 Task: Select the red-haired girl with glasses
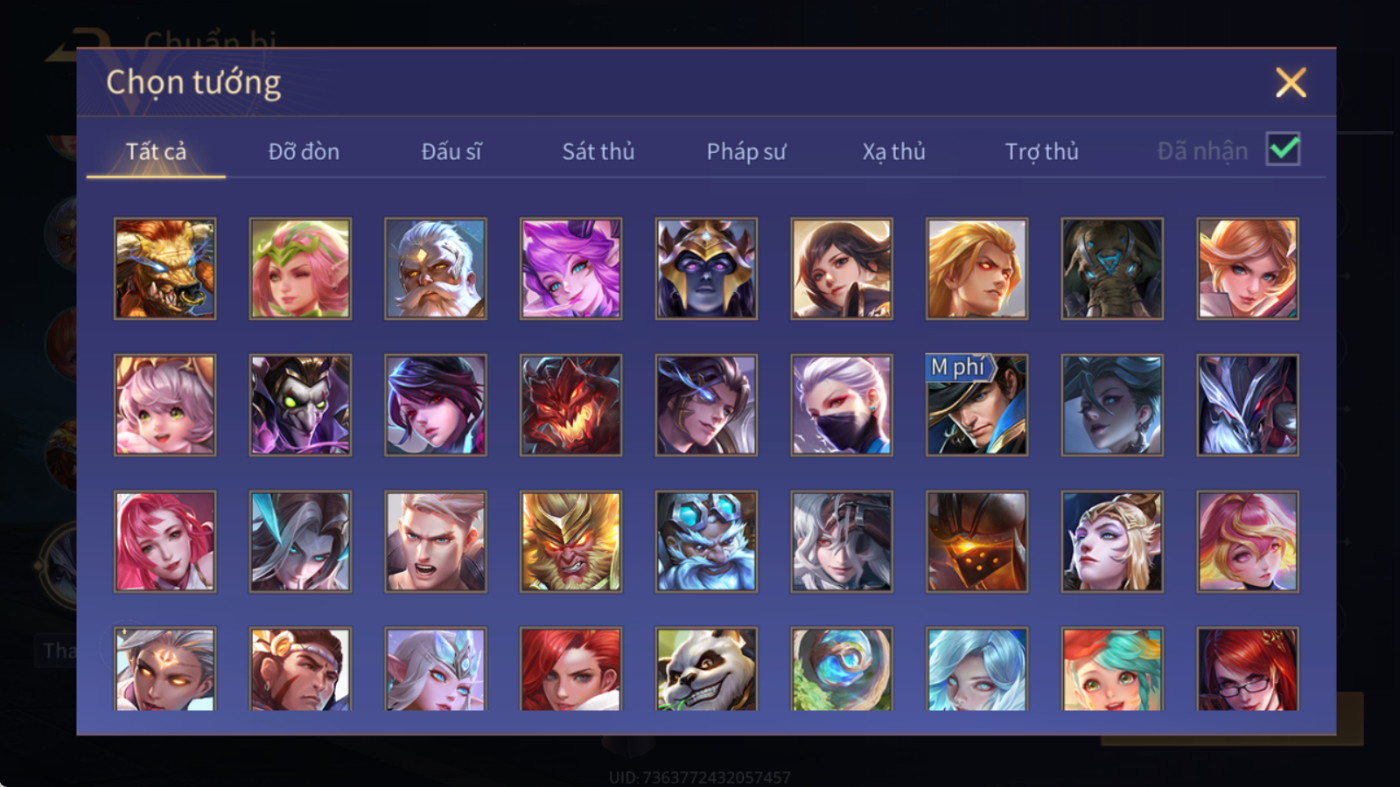click(1248, 669)
